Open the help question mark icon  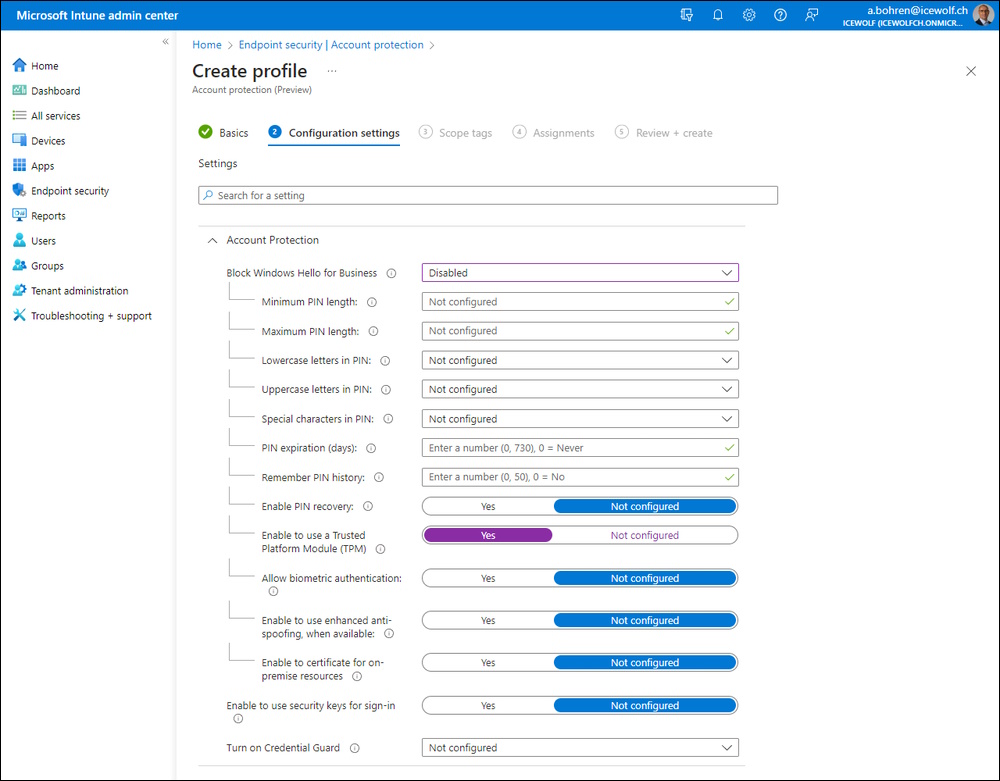click(780, 15)
